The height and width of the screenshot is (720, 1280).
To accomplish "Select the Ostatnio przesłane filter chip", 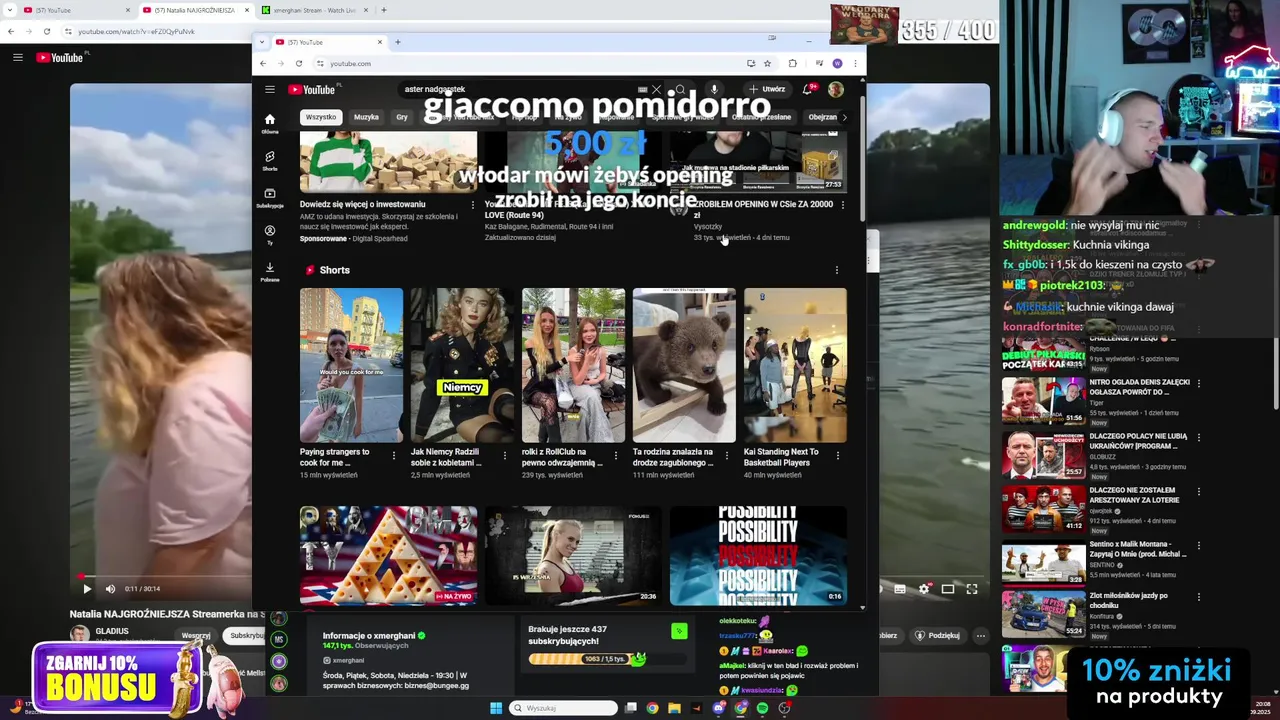I will tap(760, 117).
